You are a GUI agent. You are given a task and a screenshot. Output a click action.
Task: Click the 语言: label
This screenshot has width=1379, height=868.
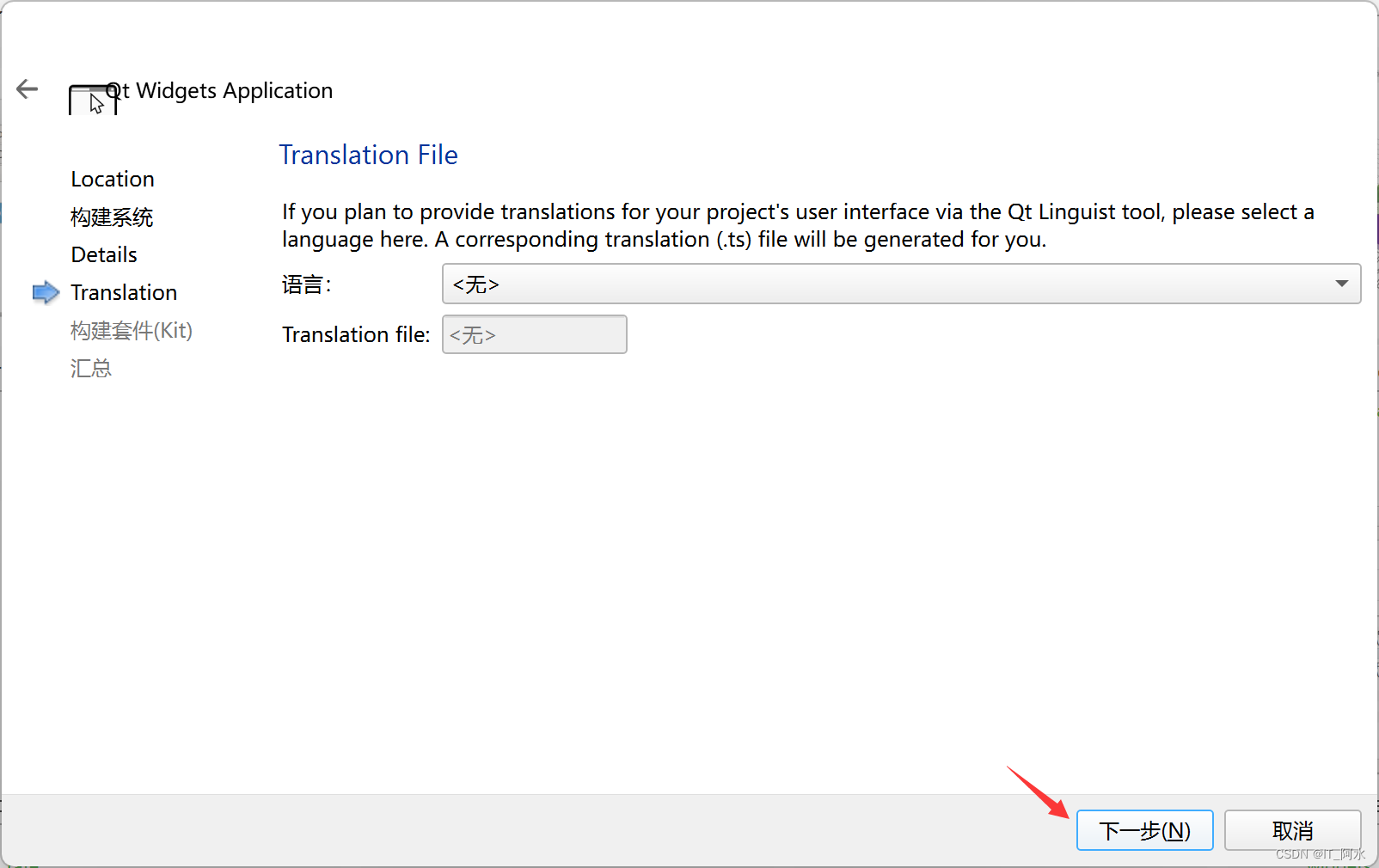[307, 284]
